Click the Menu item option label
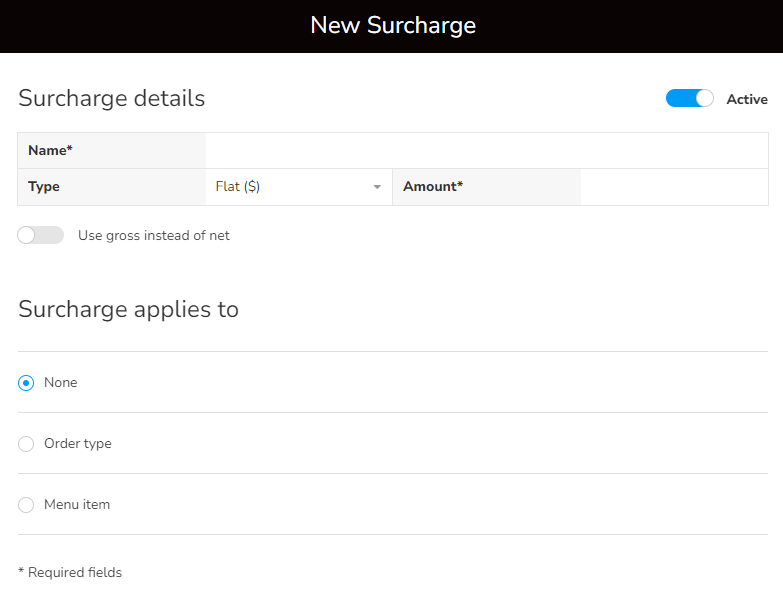This screenshot has height=600, width=783. click(x=77, y=505)
